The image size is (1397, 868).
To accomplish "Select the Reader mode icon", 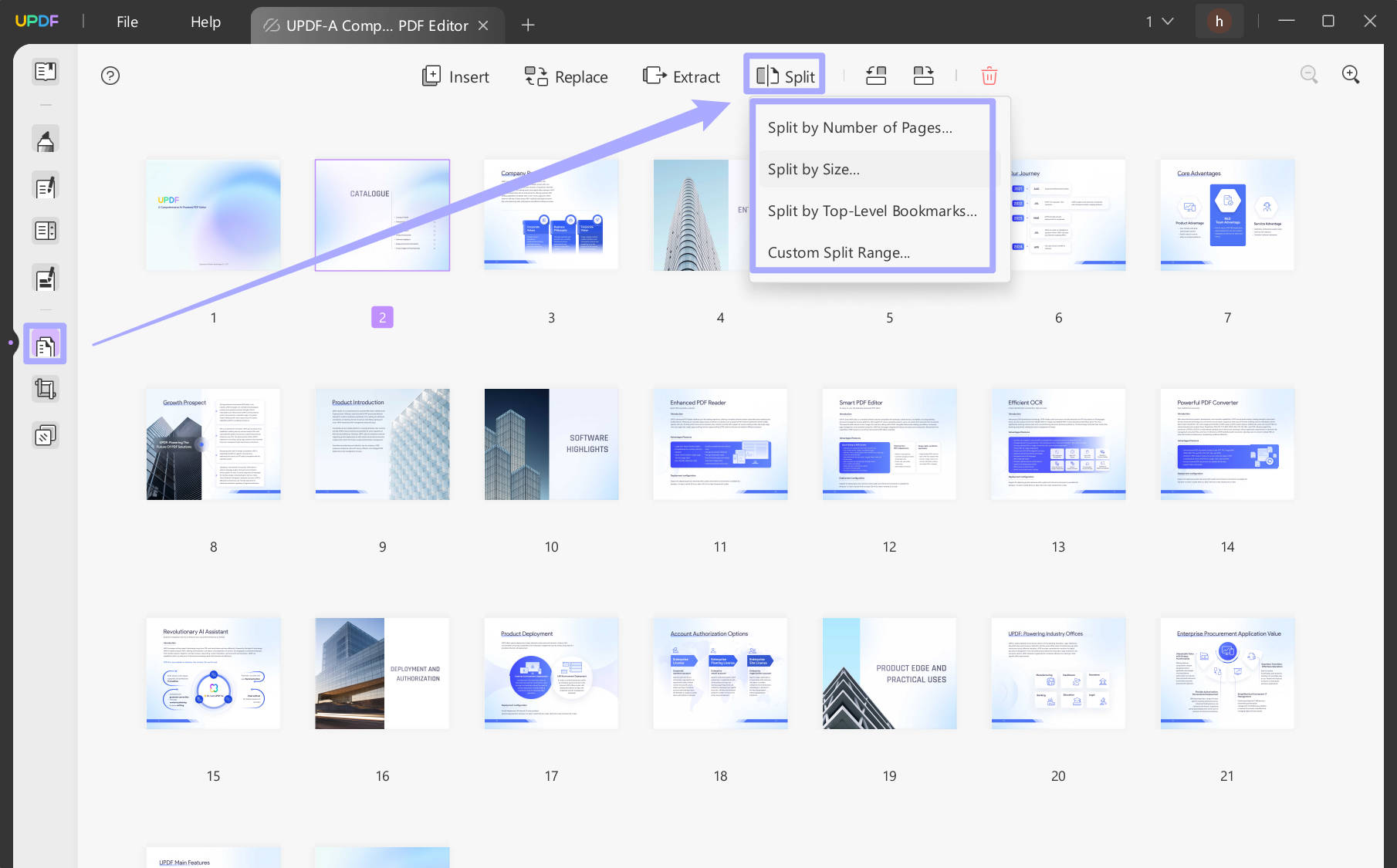I will 45,71.
